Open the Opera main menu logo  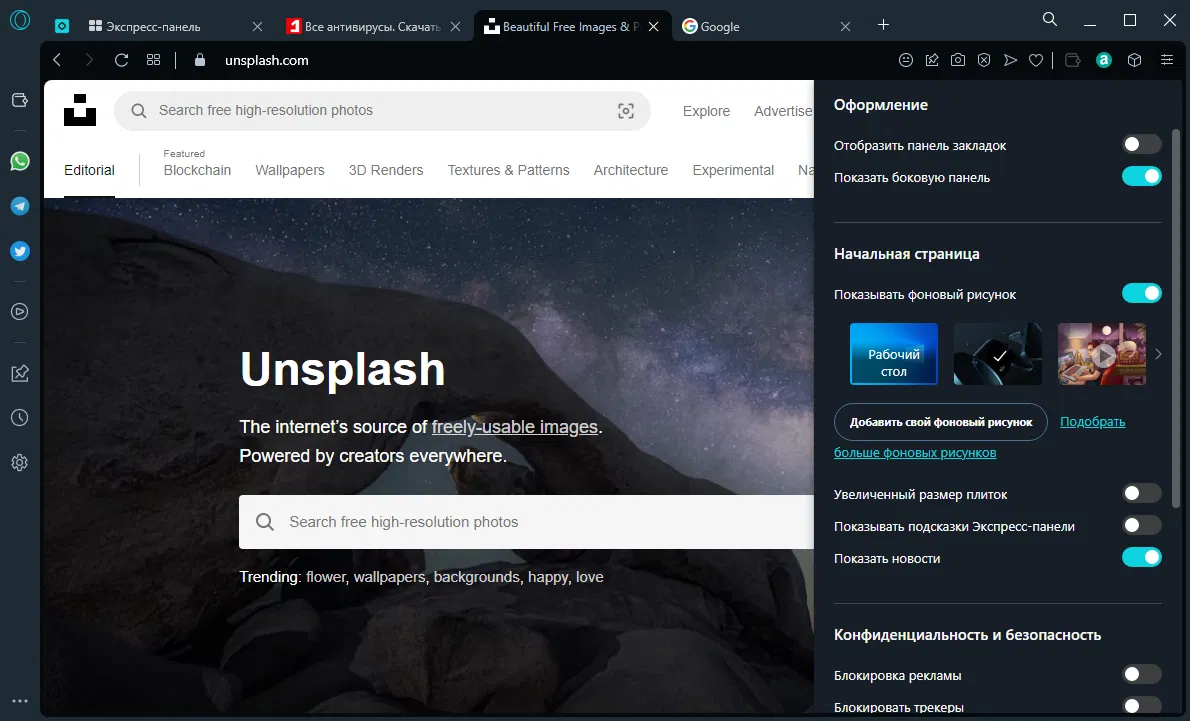pyautogui.click(x=20, y=20)
